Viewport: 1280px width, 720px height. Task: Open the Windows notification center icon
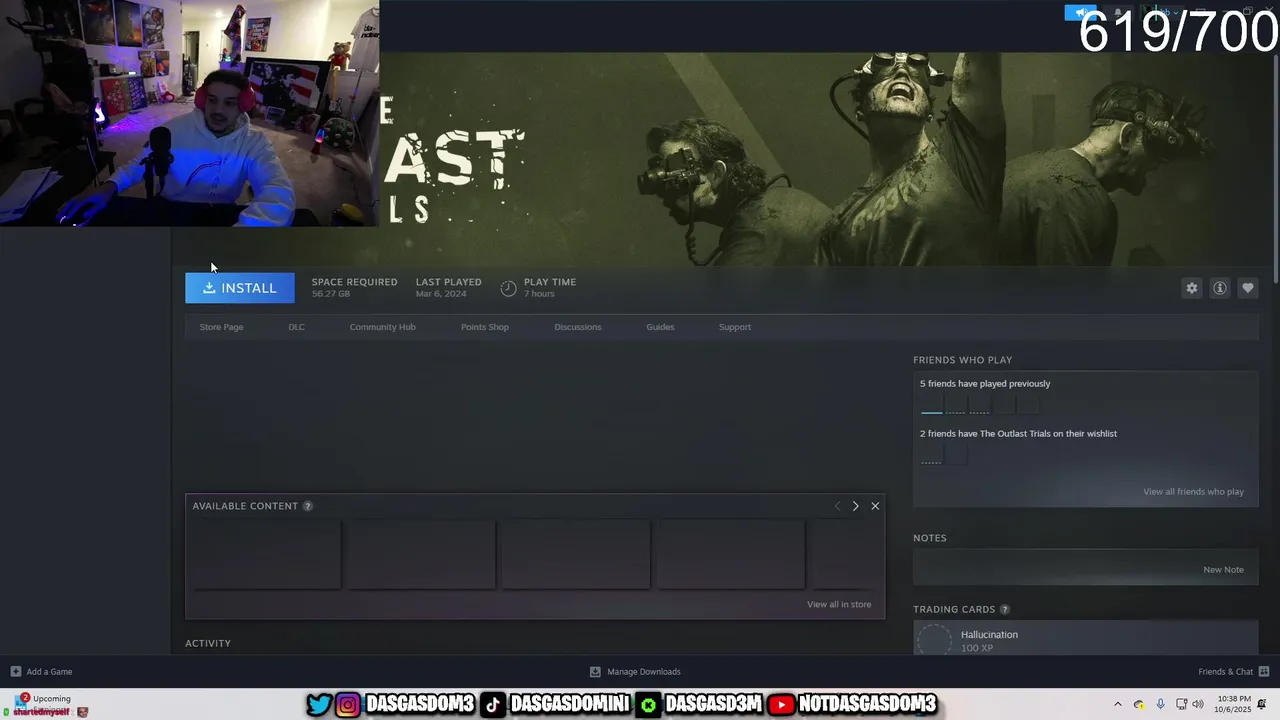click(1263, 704)
